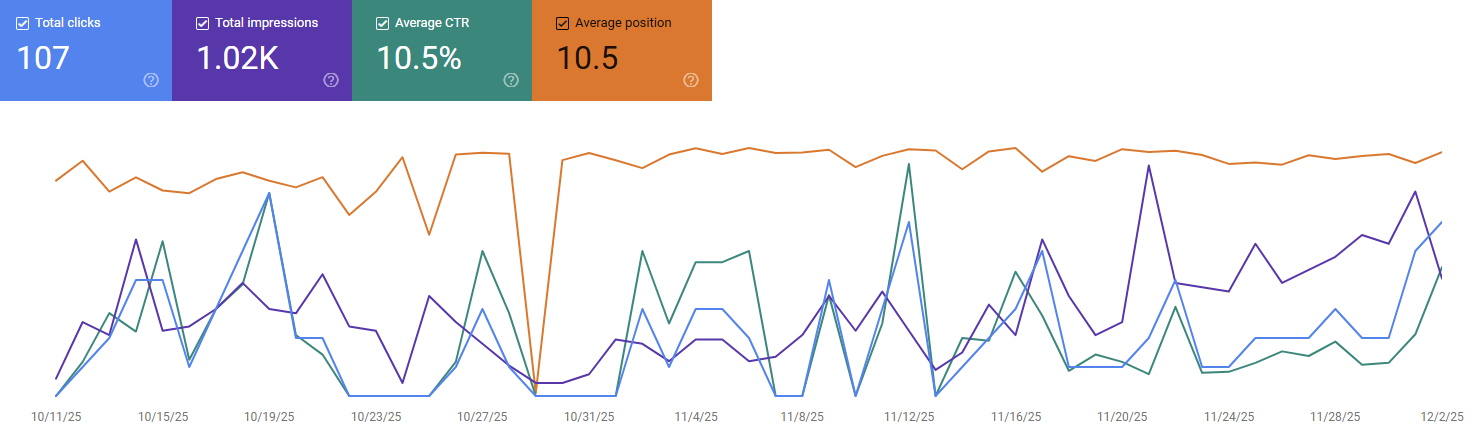Click the 10.5% Average CTR value
The height and width of the screenshot is (433, 1484).
[418, 58]
